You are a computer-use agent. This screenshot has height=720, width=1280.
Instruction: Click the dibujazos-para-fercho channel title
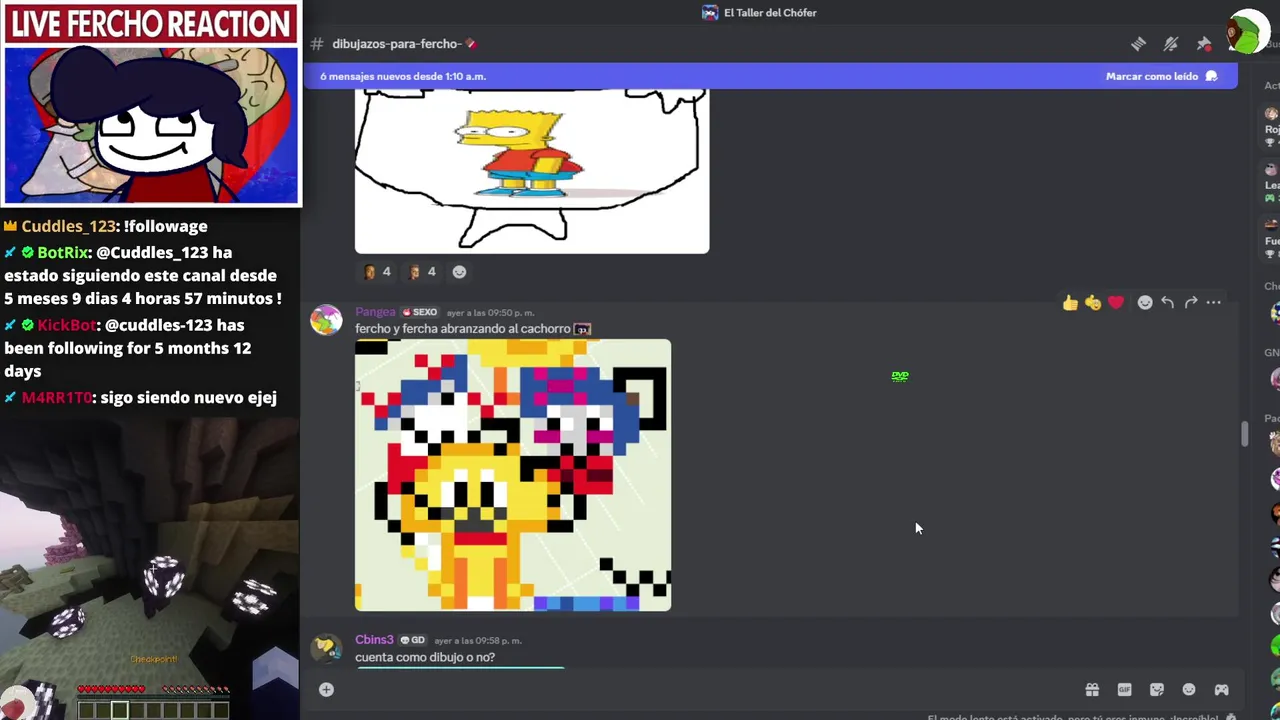click(396, 44)
